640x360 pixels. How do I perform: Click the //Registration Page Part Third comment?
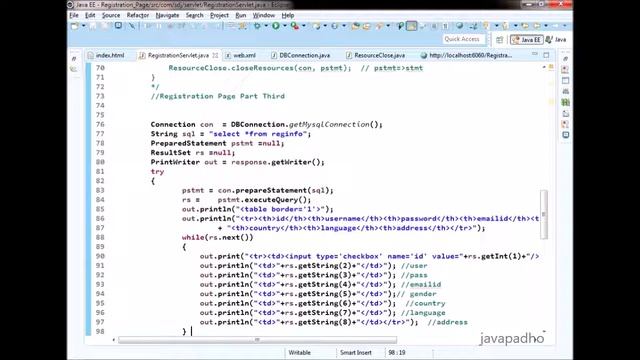(x=218, y=96)
